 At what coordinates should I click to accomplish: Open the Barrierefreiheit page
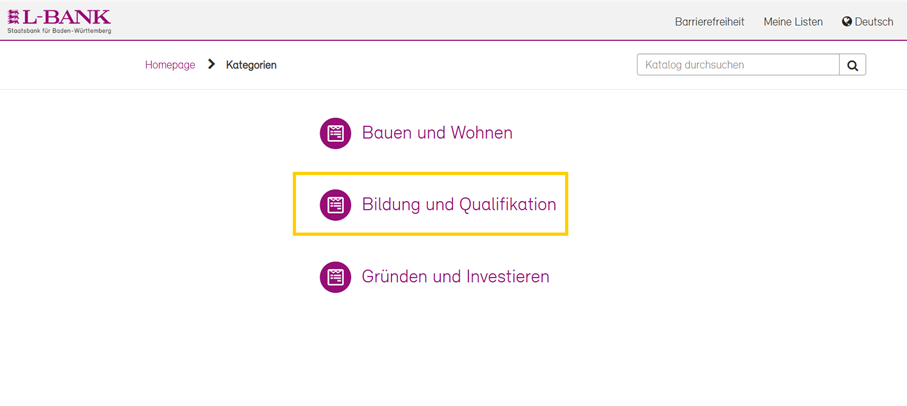[x=709, y=22]
